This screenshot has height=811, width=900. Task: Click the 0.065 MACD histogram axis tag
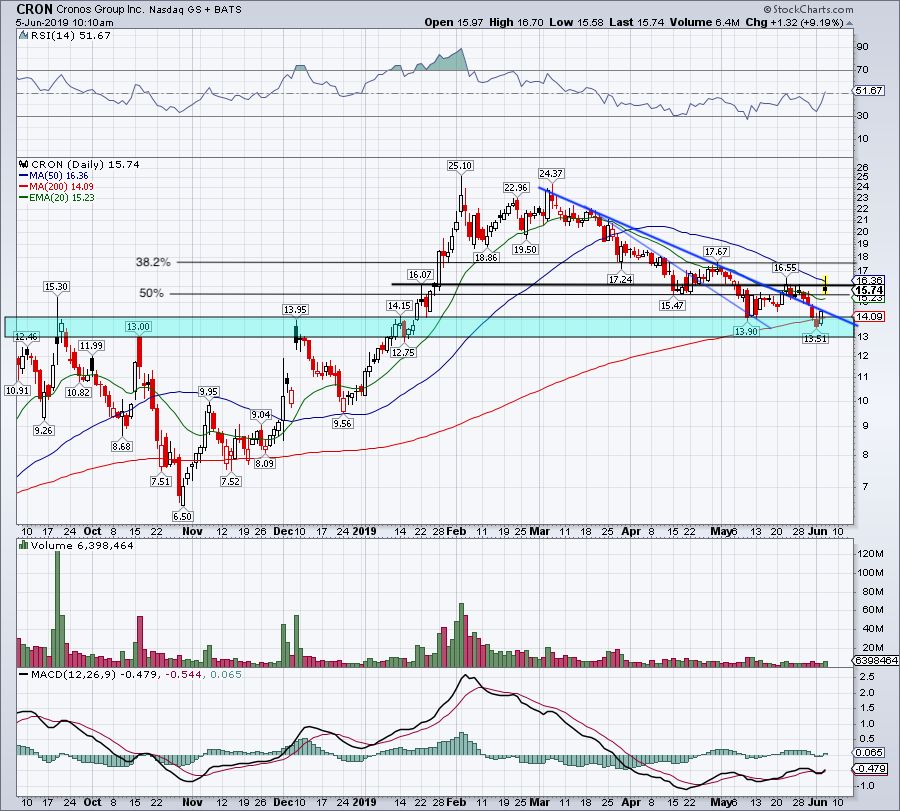pyautogui.click(x=869, y=752)
